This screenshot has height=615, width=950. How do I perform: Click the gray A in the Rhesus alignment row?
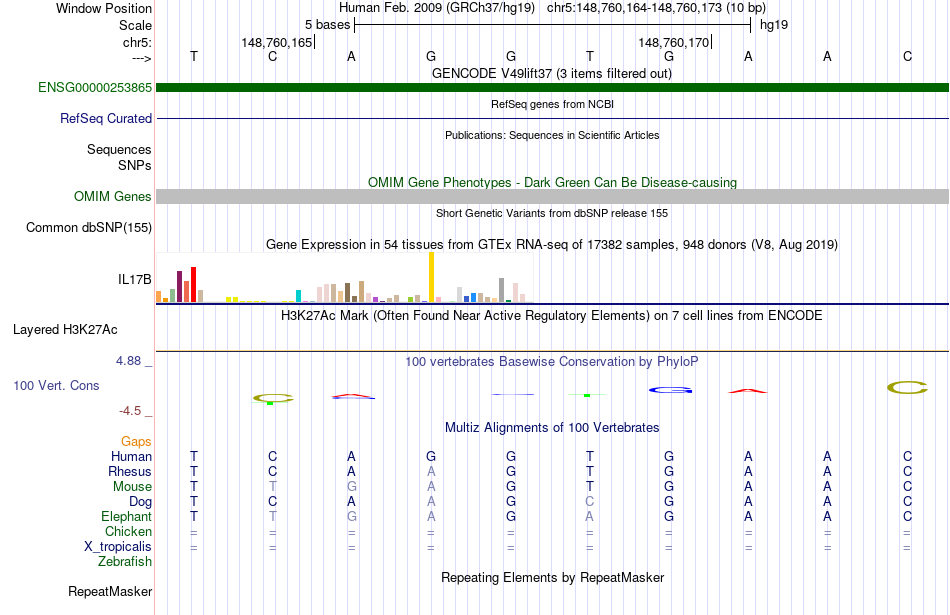tap(431, 471)
